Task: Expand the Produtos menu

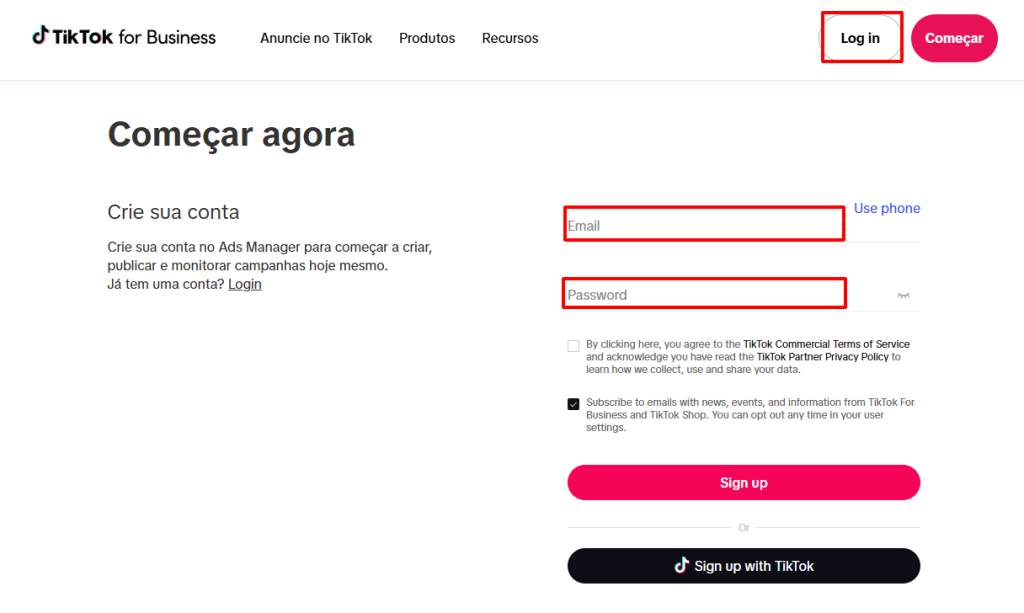Action: point(427,38)
